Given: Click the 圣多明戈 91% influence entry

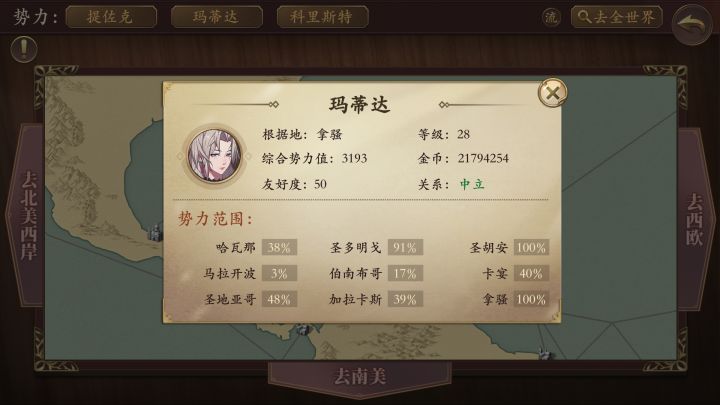Looking at the screenshot, I should coord(376,248).
